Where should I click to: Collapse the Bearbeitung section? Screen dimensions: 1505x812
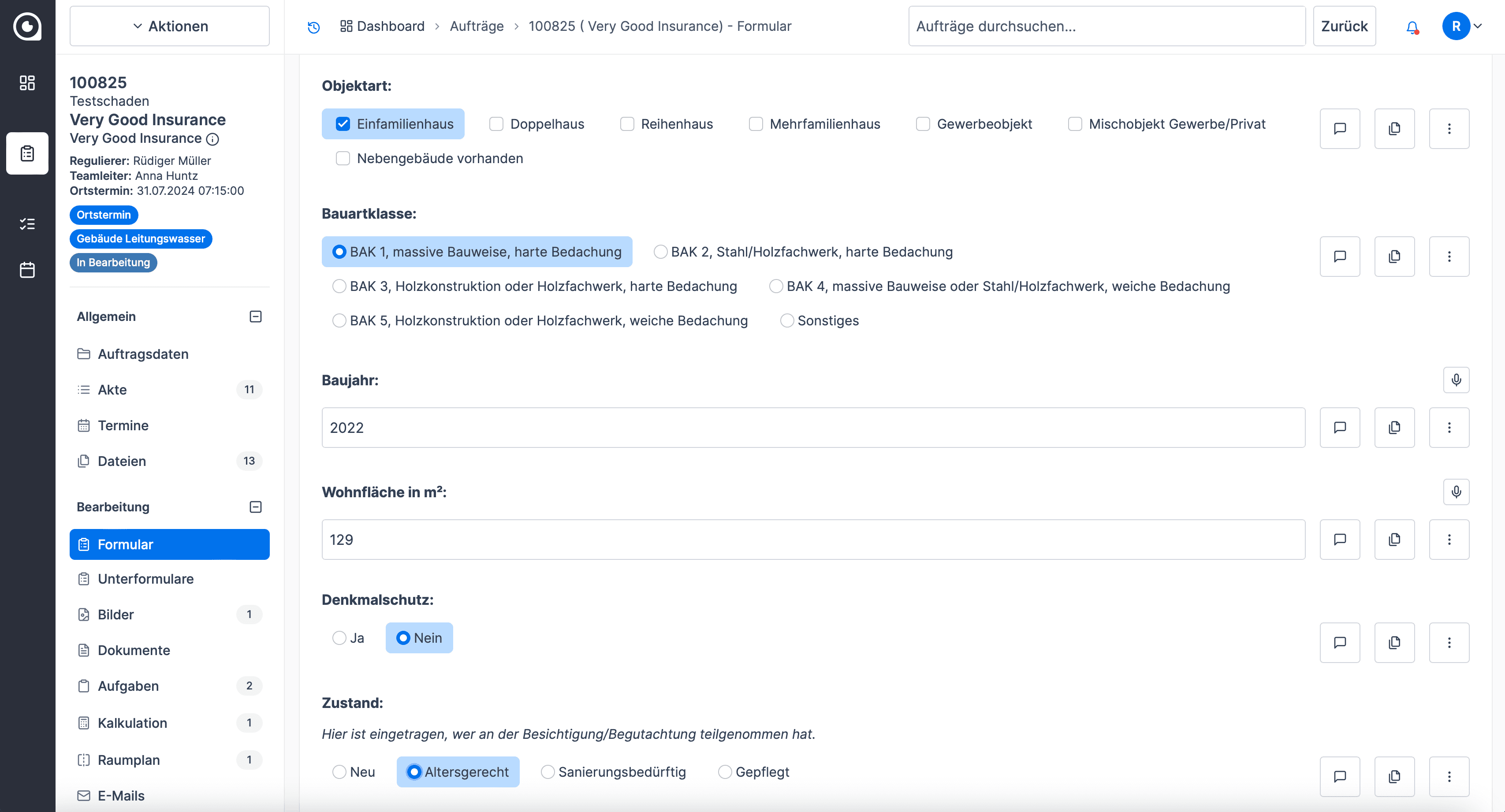[255, 507]
